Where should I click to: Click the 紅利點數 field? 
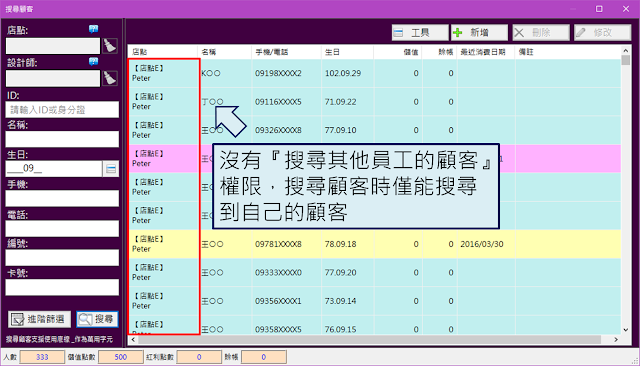click(x=199, y=357)
